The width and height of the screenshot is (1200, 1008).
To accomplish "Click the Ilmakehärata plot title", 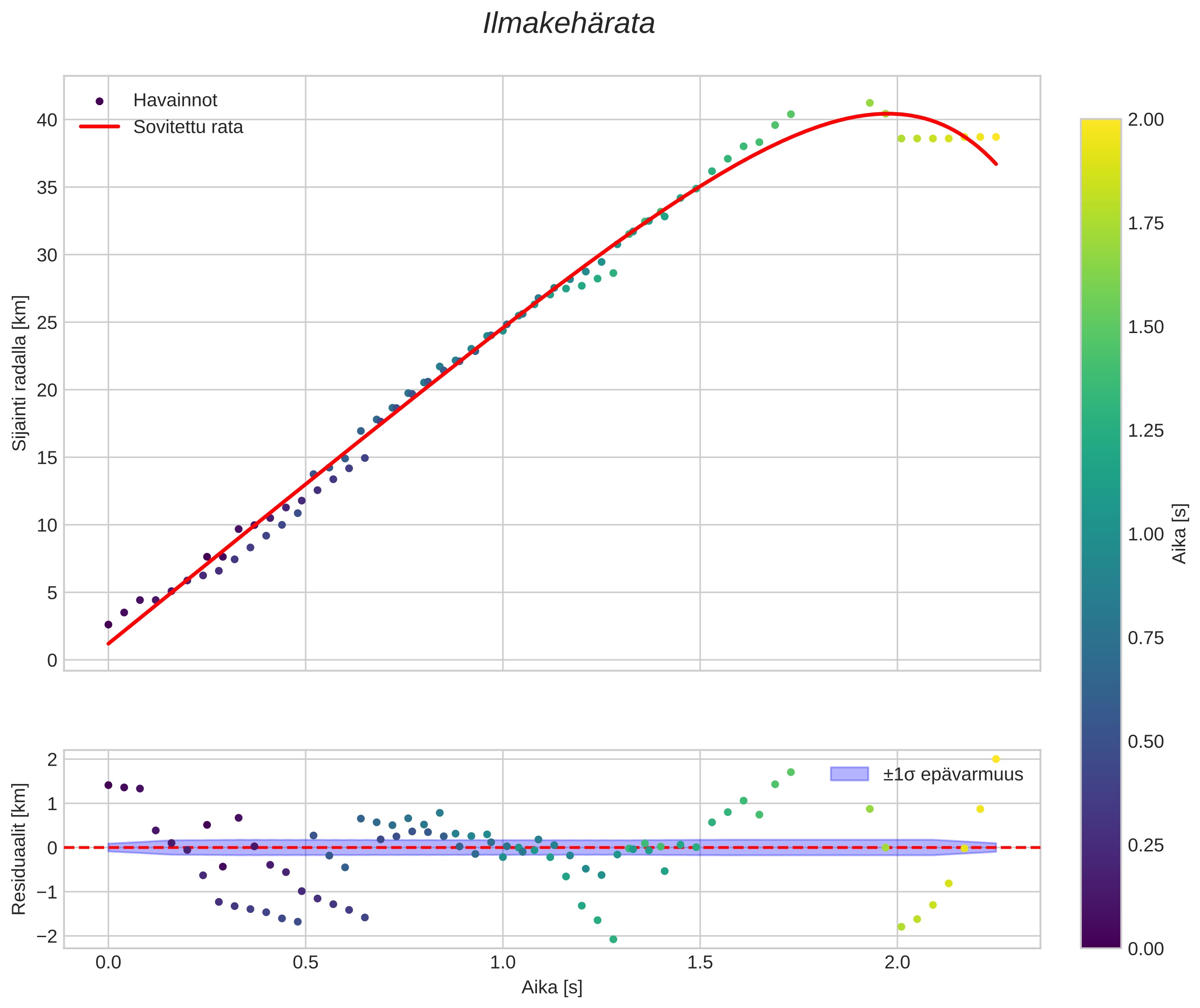I will (x=568, y=24).
